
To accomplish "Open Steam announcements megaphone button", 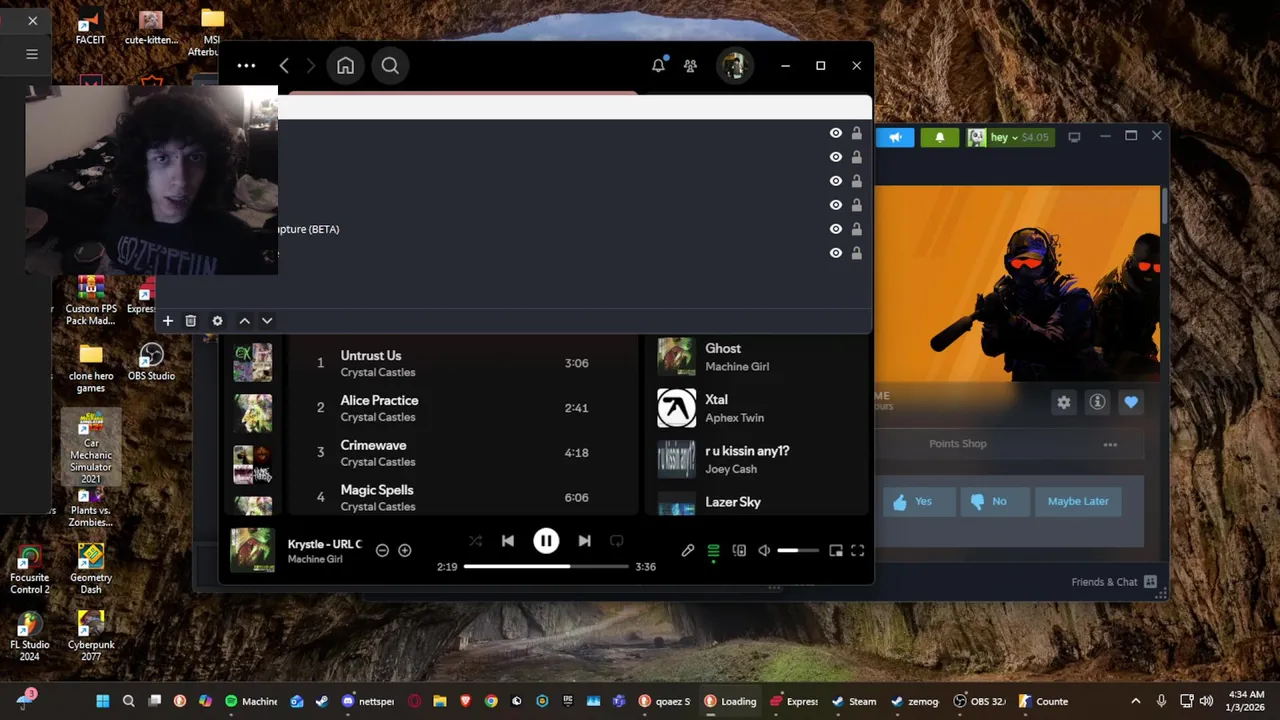I will 895,137.
